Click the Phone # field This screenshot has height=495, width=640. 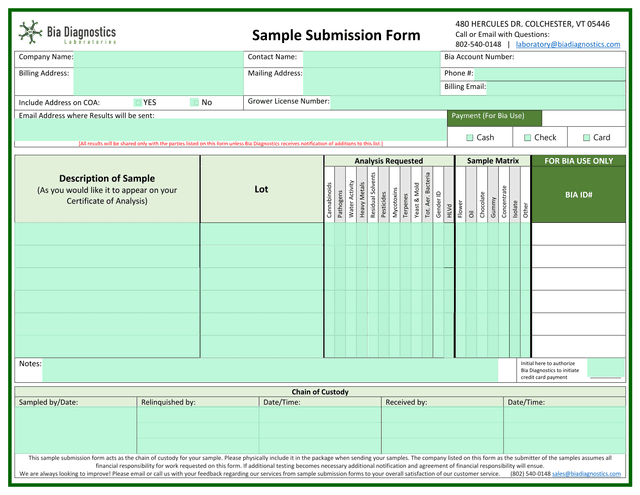click(x=549, y=74)
